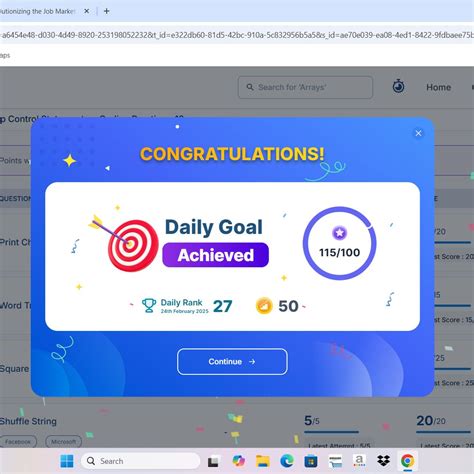Launch Microsoft Edge from the taskbar
474x474 pixels.
pyautogui.click(x=287, y=461)
